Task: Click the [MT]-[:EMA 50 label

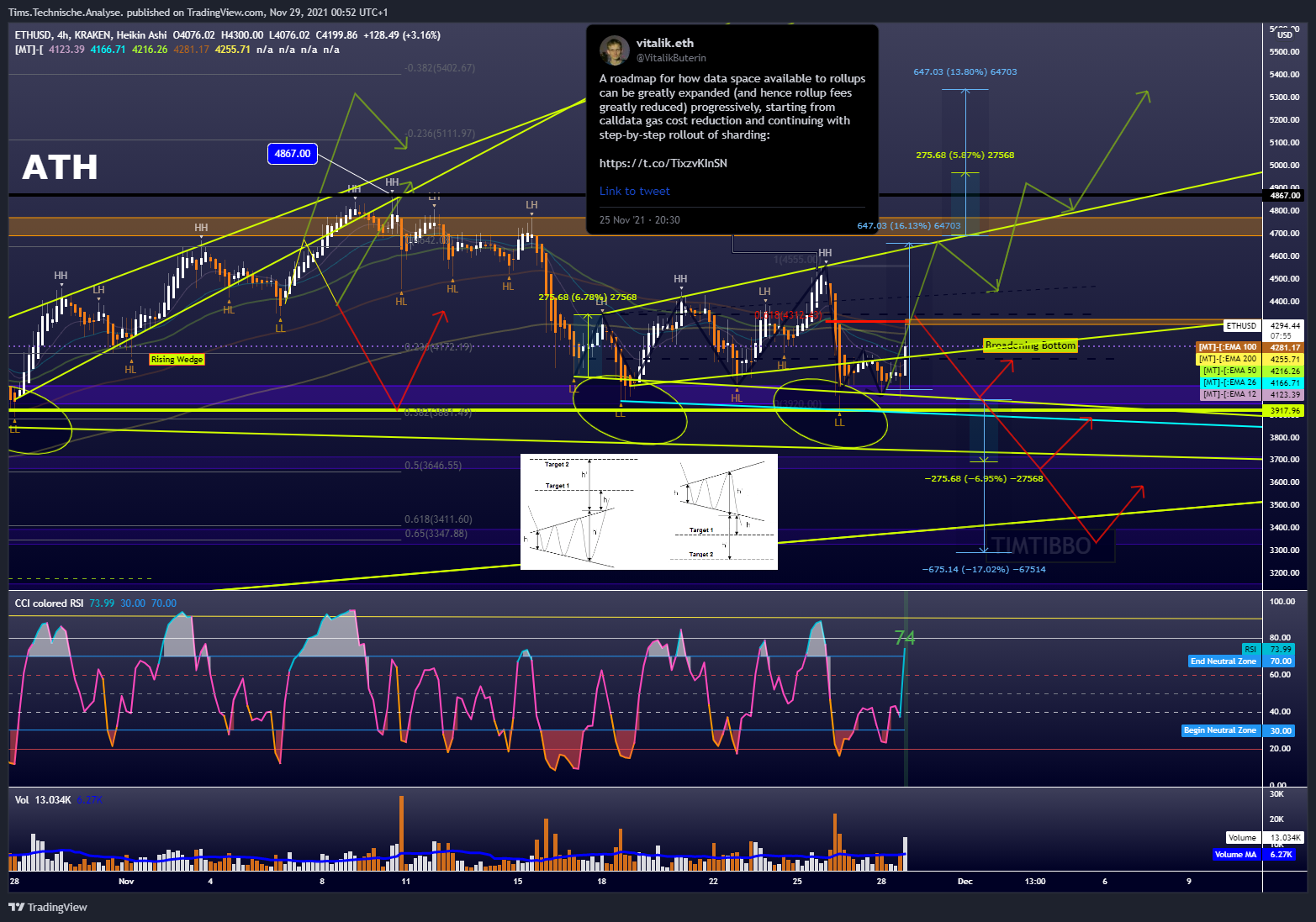Action: 1229,371
